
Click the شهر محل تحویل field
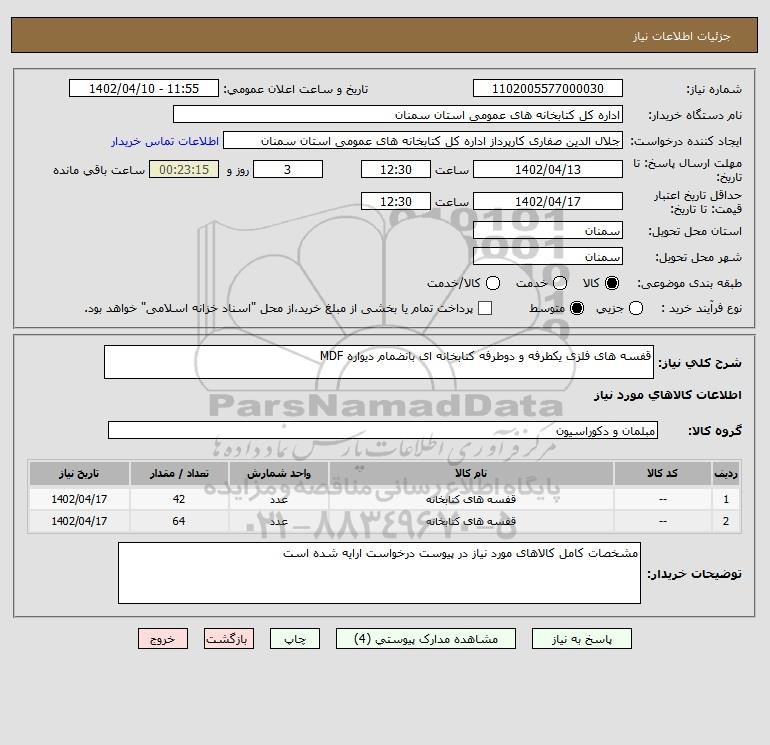tap(548, 256)
